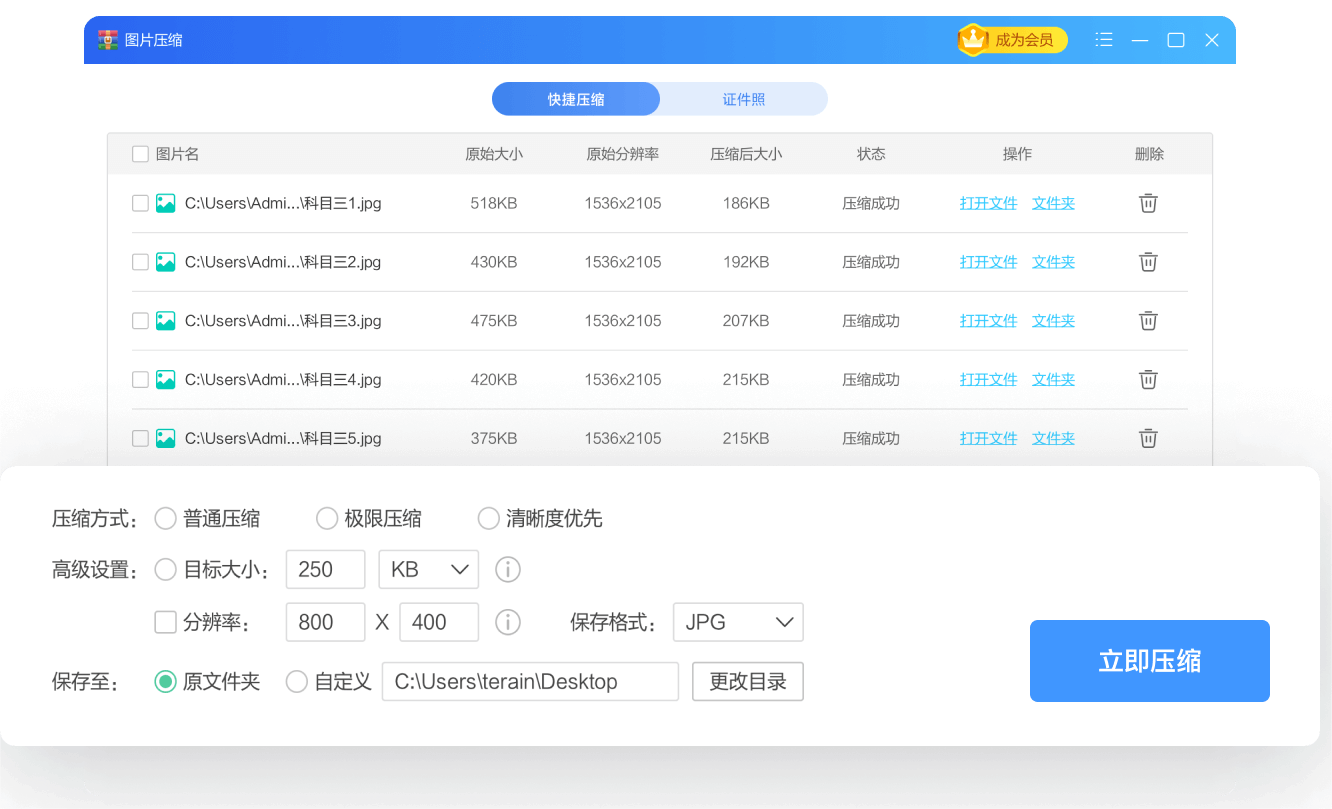The width and height of the screenshot is (1332, 809).
Task: Click the target size field showing 250
Action: pyautogui.click(x=326, y=570)
